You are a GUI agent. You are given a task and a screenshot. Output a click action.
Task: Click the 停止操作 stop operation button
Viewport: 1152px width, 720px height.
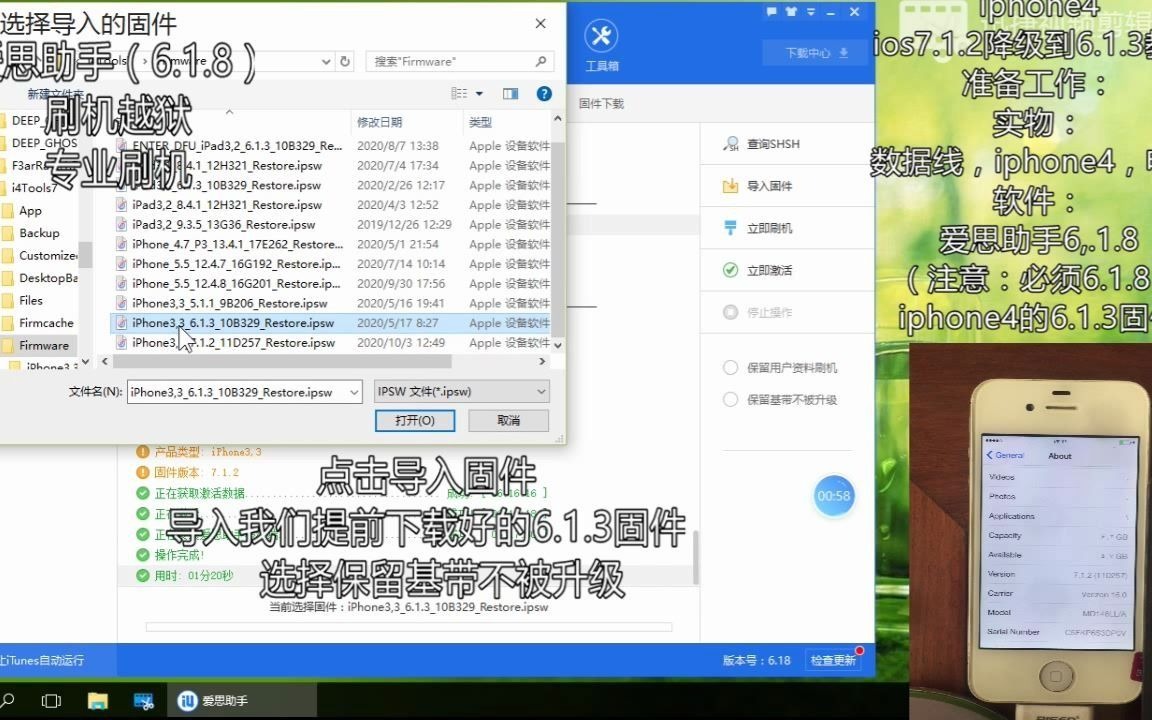point(757,312)
